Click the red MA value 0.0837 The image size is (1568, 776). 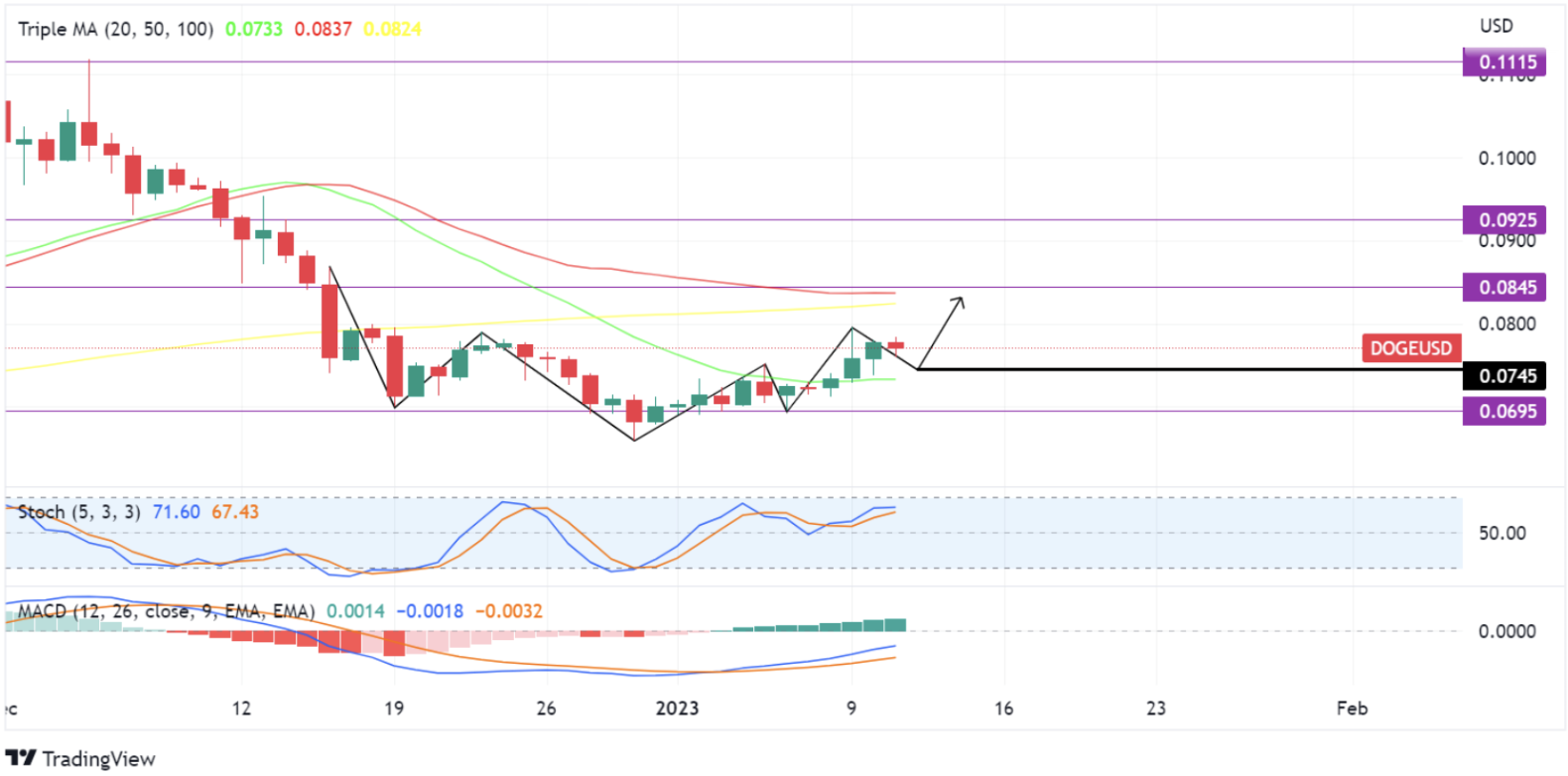tap(324, 29)
